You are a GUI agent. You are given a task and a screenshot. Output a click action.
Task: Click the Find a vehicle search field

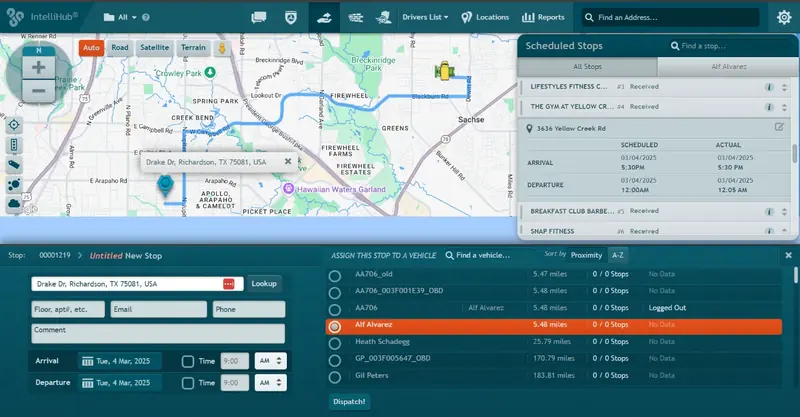(487, 255)
